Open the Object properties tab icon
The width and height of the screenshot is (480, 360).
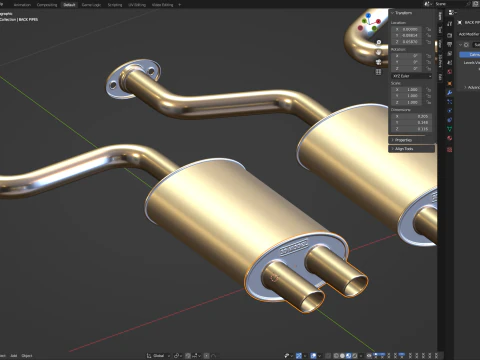450,83
